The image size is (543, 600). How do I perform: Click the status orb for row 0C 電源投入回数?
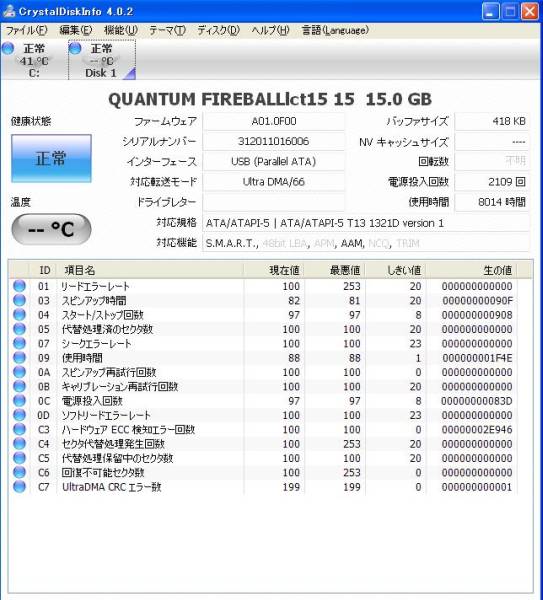coord(20,401)
